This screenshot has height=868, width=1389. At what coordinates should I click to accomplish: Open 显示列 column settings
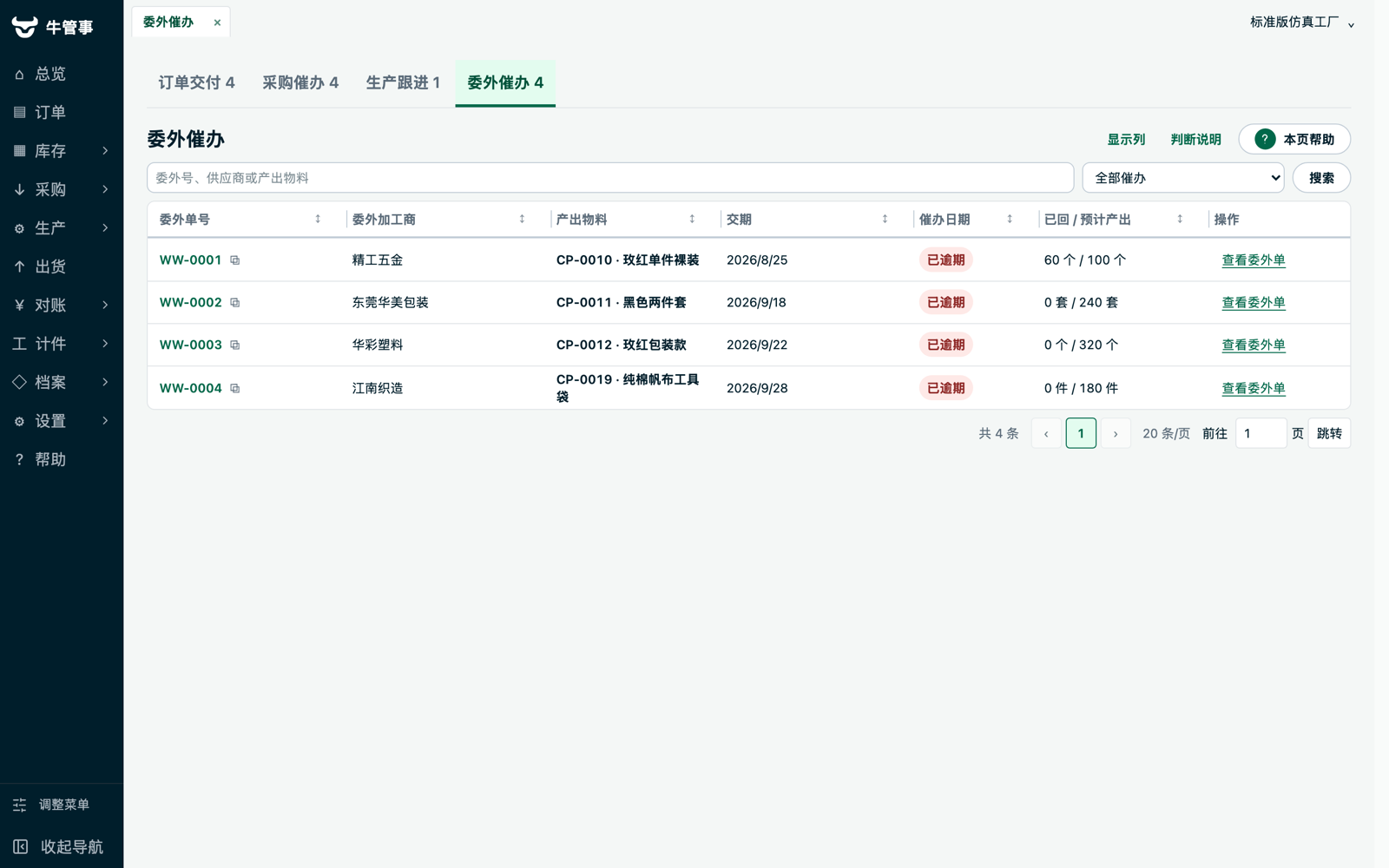1126,140
